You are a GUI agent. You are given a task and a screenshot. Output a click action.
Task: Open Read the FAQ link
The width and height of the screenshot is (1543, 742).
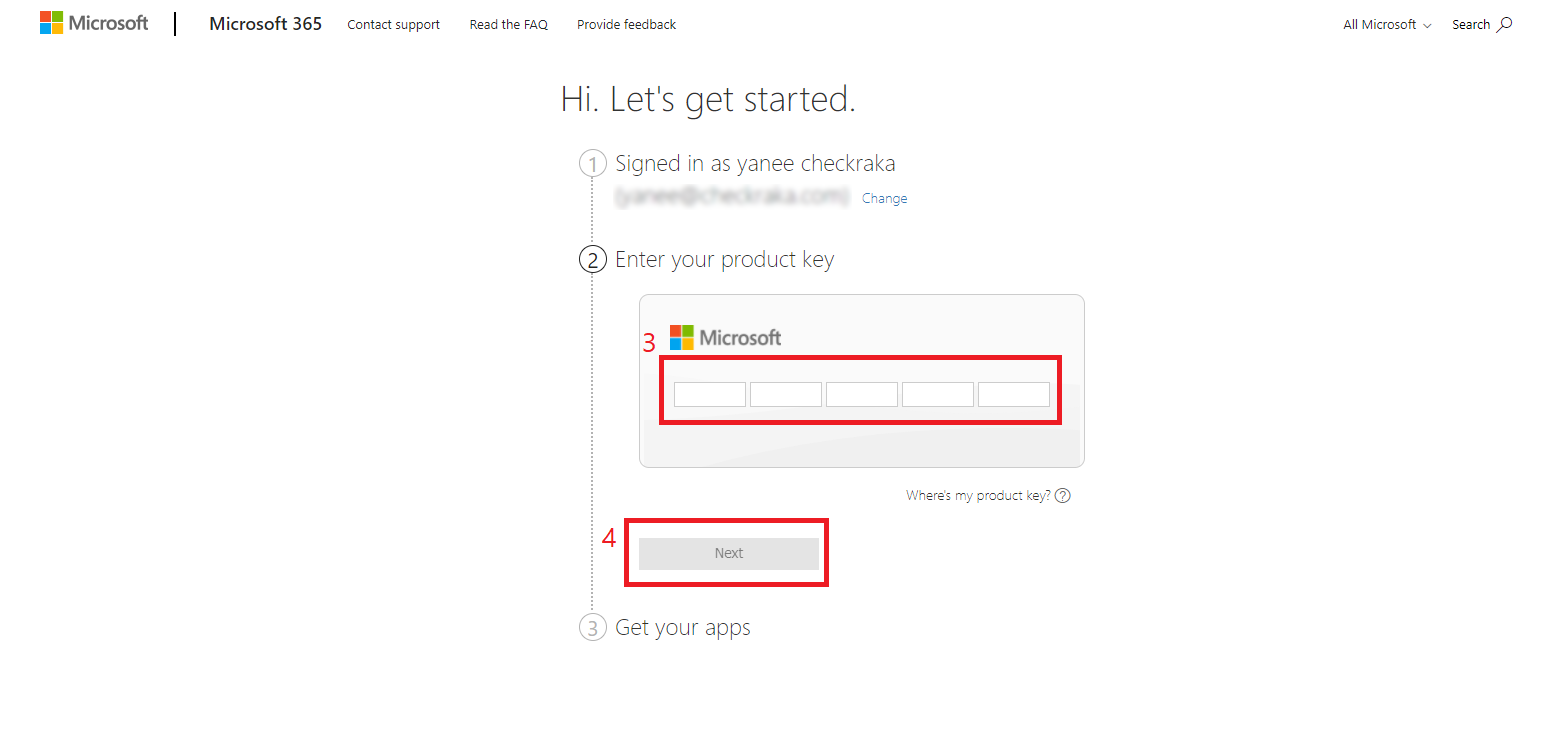point(508,25)
